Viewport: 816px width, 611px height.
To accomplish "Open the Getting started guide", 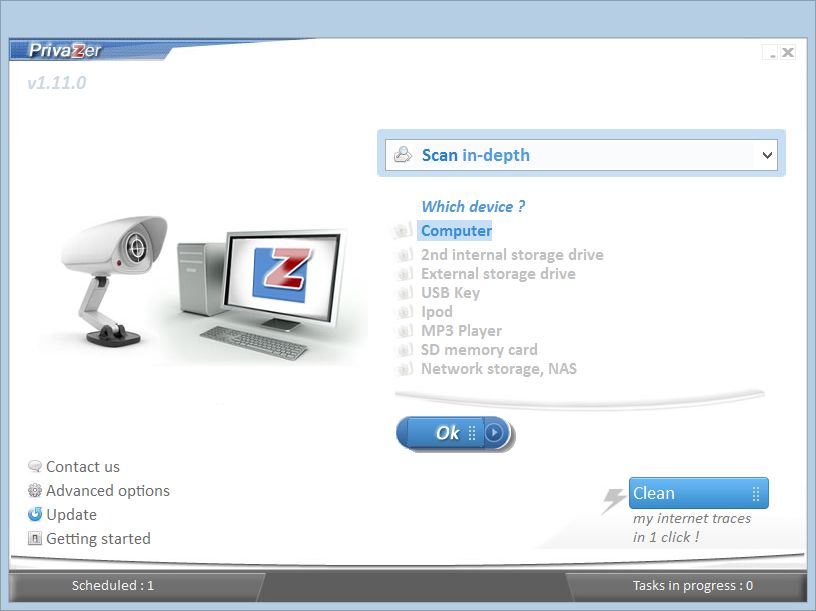I will coord(98,539).
